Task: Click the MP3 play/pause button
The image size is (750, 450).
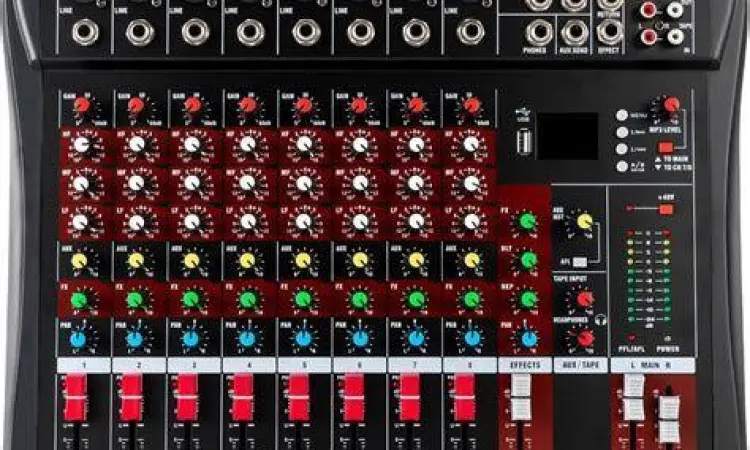Action: click(622, 166)
